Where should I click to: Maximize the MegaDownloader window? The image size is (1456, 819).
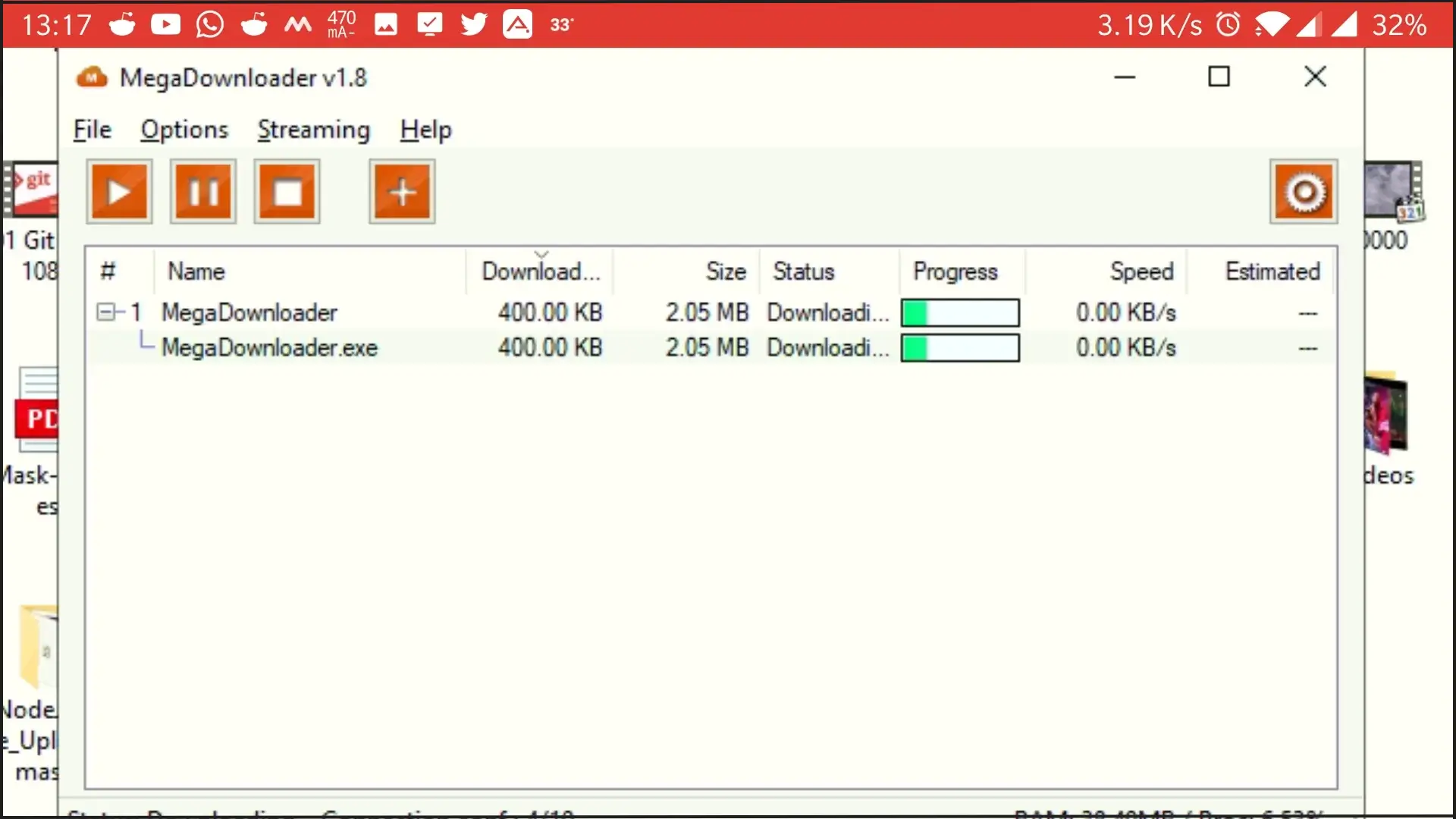point(1219,77)
